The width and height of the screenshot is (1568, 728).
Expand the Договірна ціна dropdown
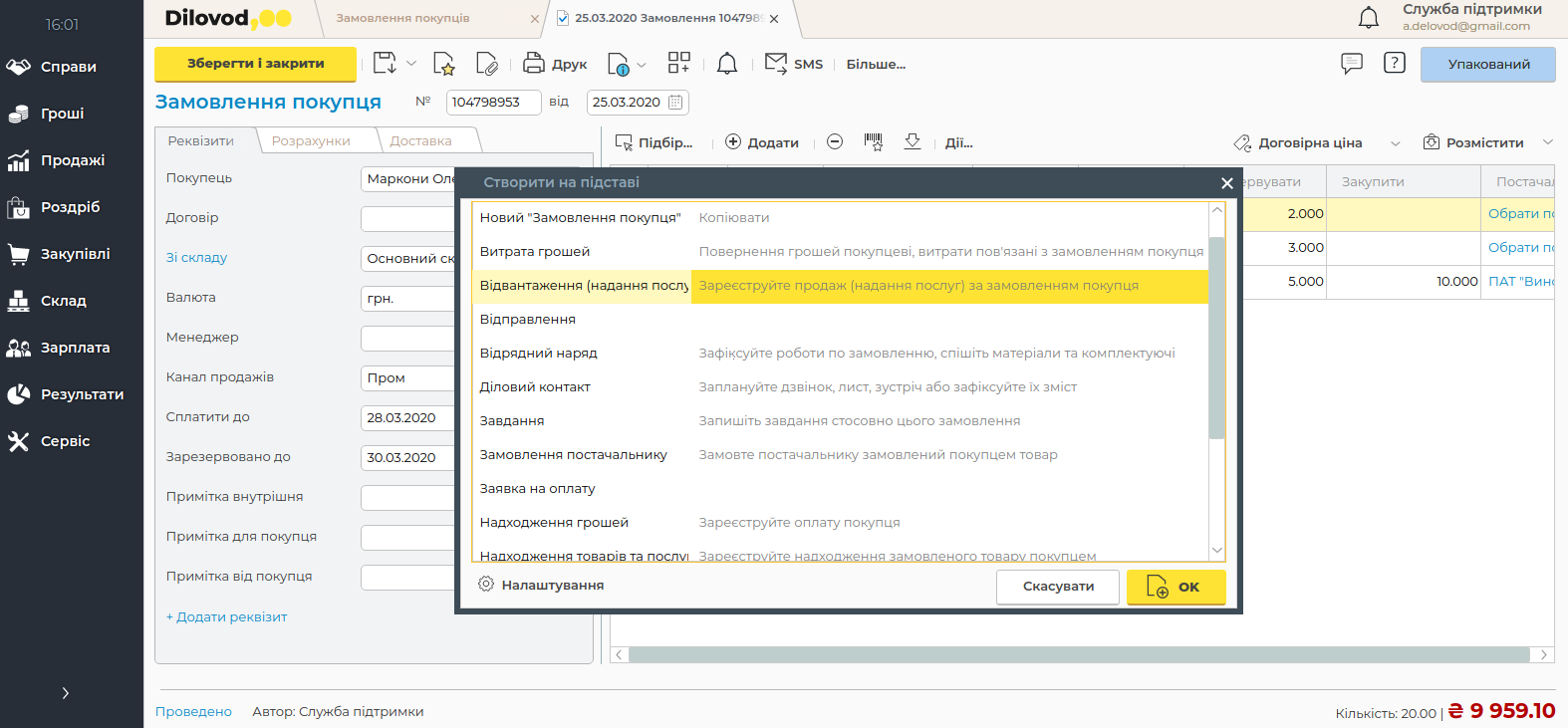click(1395, 143)
